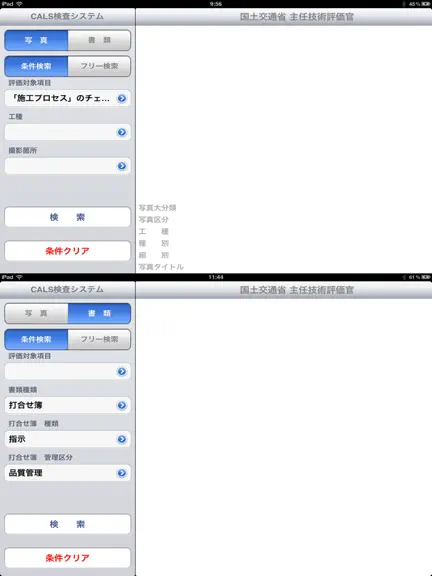The height and width of the screenshot is (576, 432).
Task: Tap the chevron icon next to 品質管理
Action: [x=122, y=473]
